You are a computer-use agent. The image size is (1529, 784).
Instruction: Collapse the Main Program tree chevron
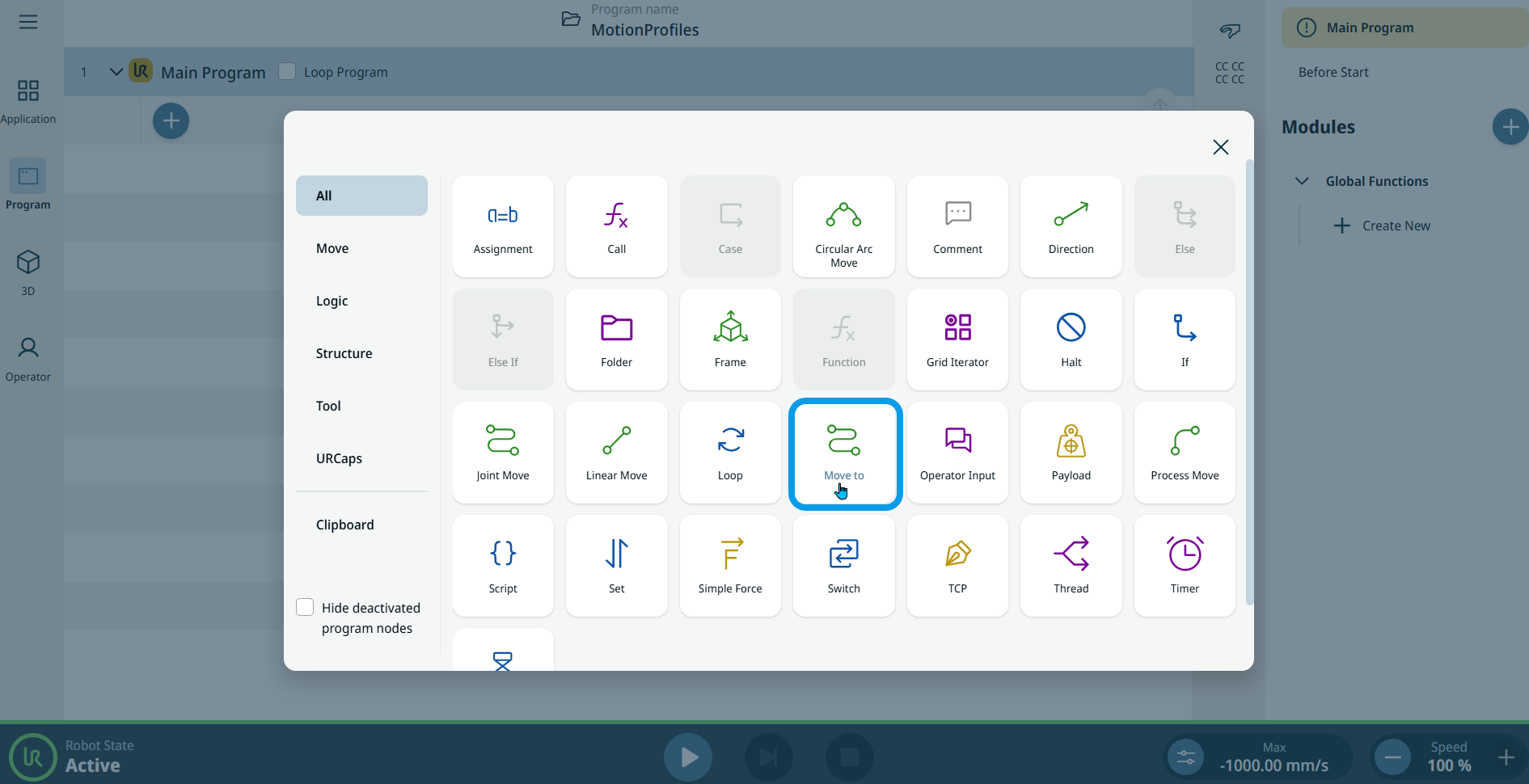(x=116, y=72)
